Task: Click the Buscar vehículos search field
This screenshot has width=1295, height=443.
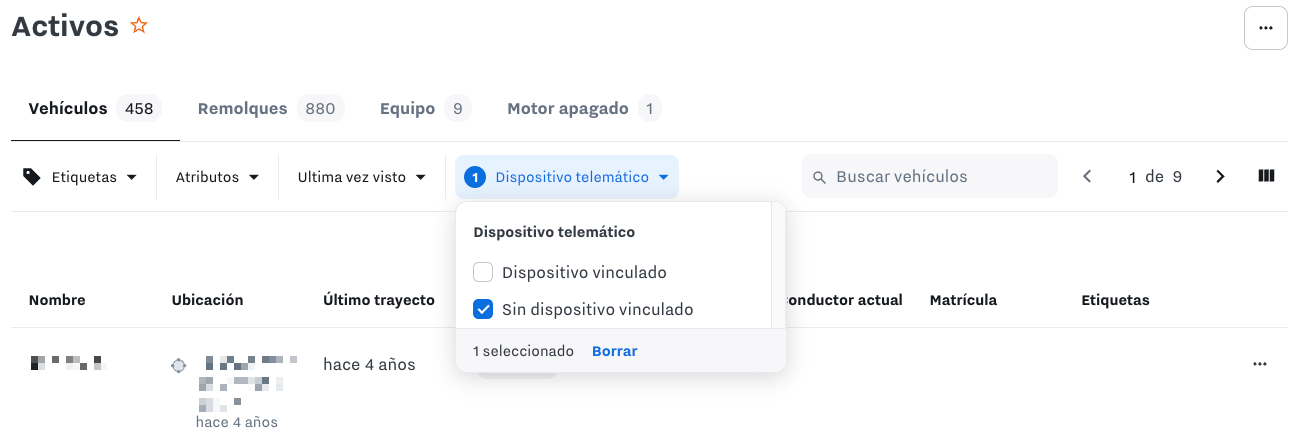Action: click(x=929, y=176)
